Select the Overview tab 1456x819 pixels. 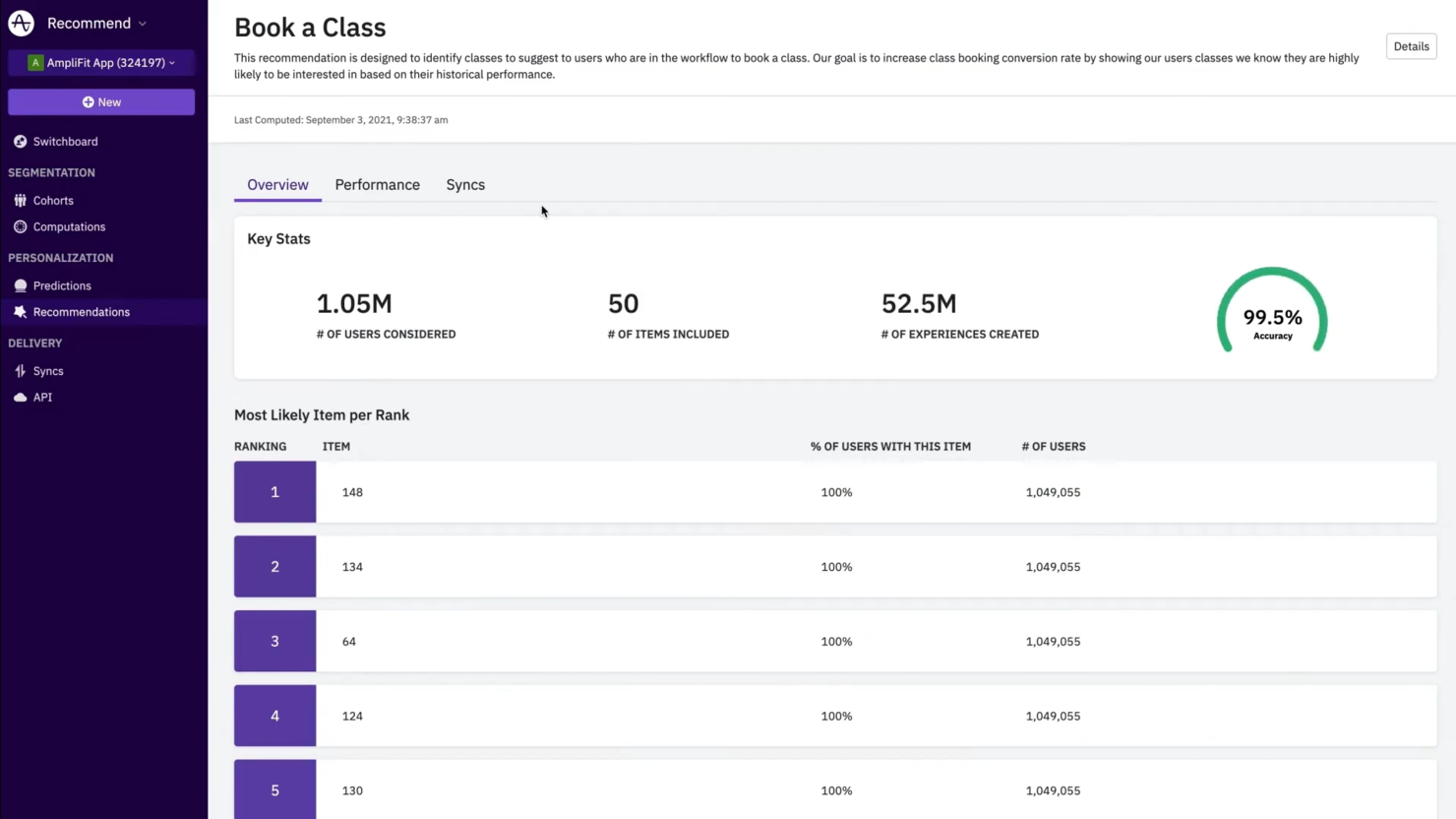click(277, 184)
